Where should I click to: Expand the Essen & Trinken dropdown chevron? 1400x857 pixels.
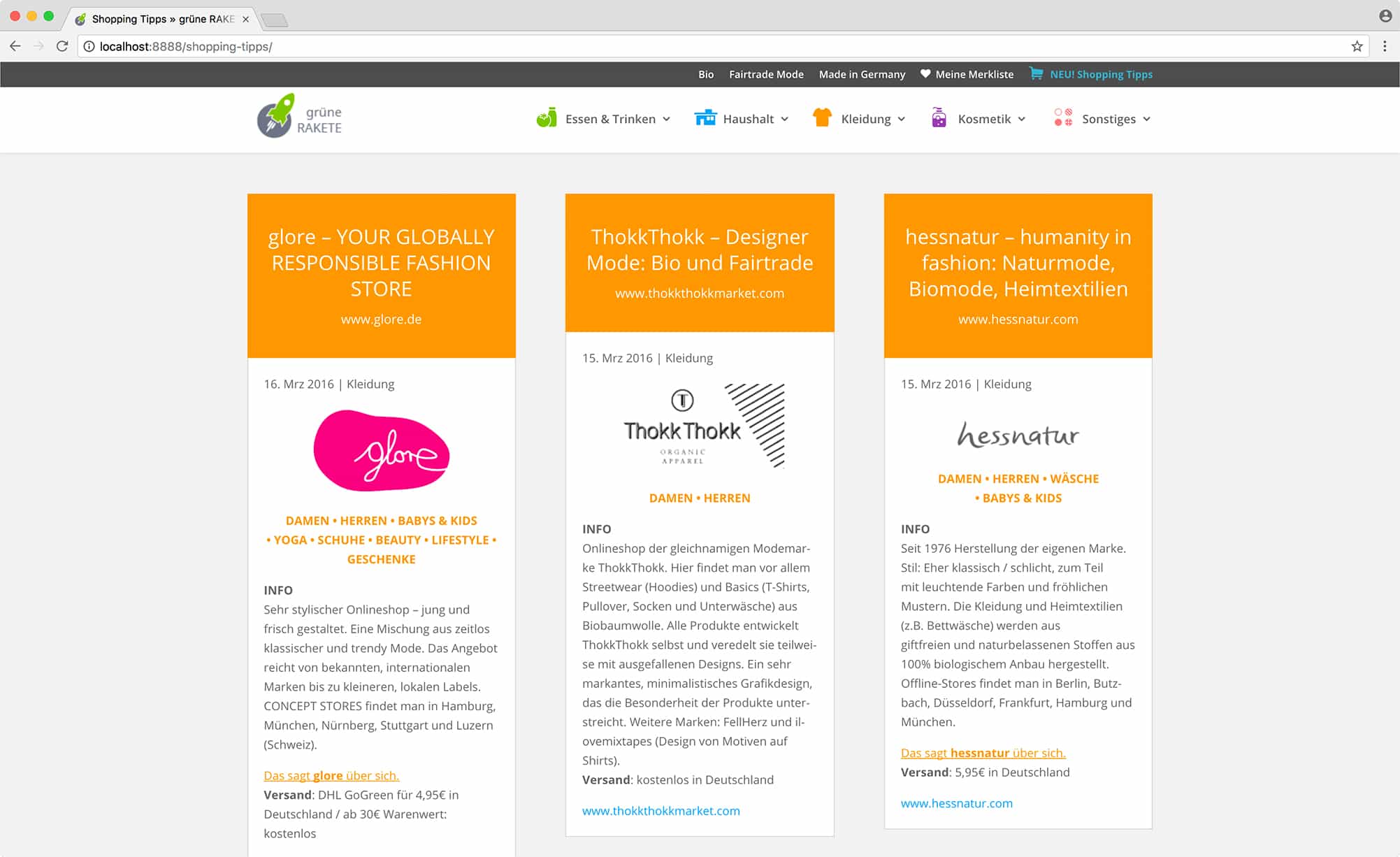click(667, 119)
